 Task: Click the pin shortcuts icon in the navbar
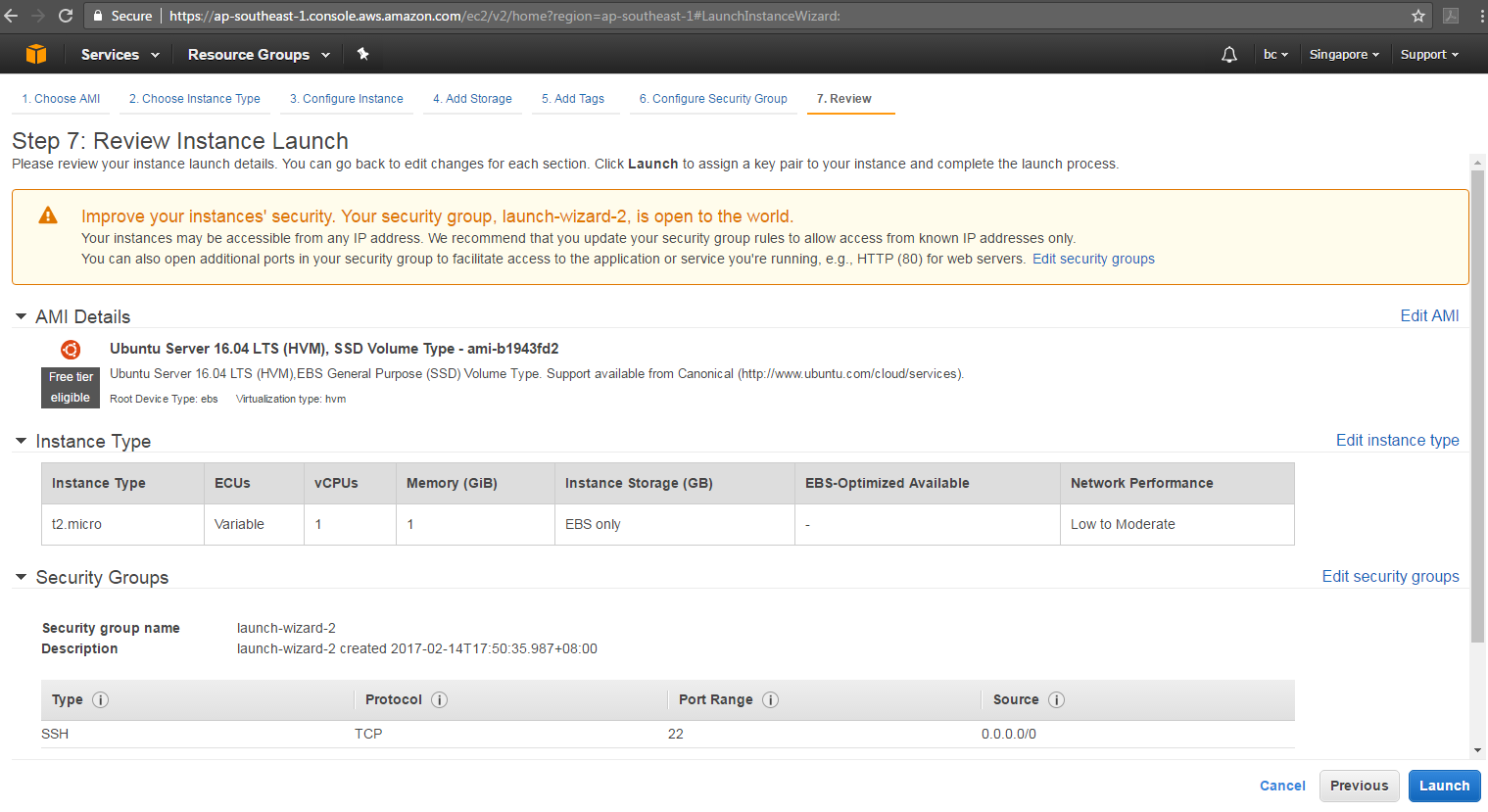362,54
